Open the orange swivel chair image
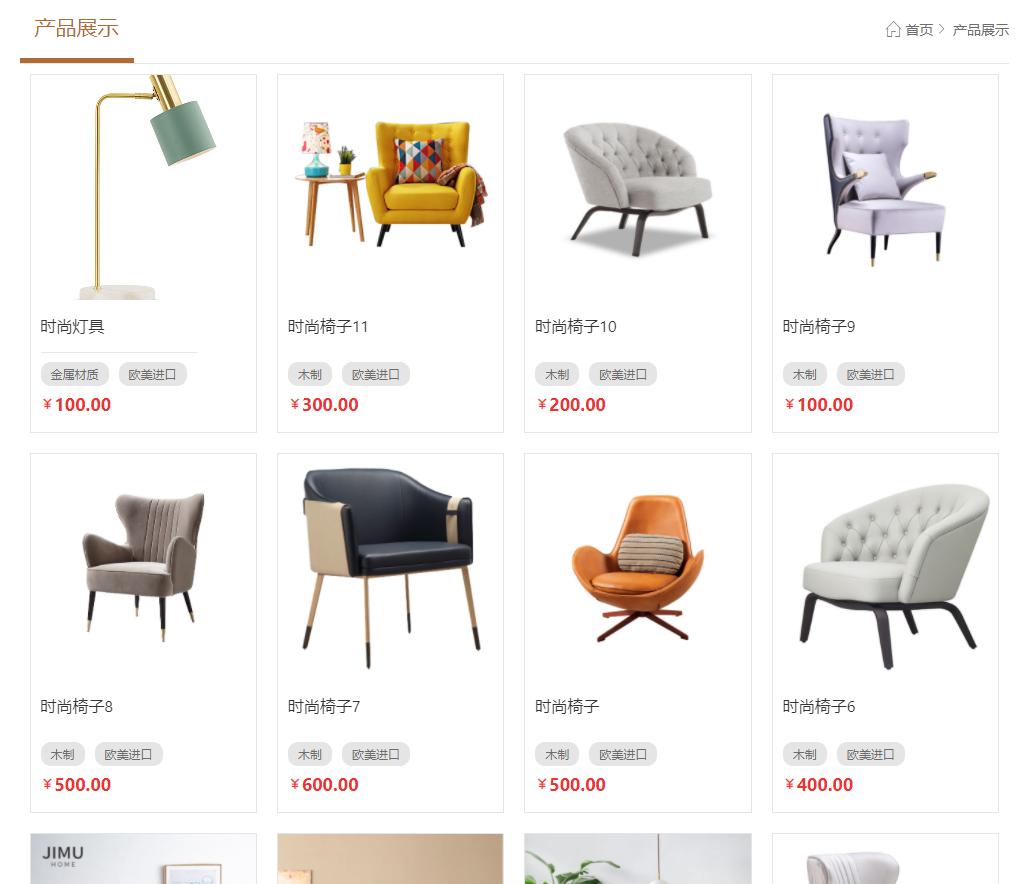The height and width of the screenshot is (884, 1028). (x=638, y=567)
